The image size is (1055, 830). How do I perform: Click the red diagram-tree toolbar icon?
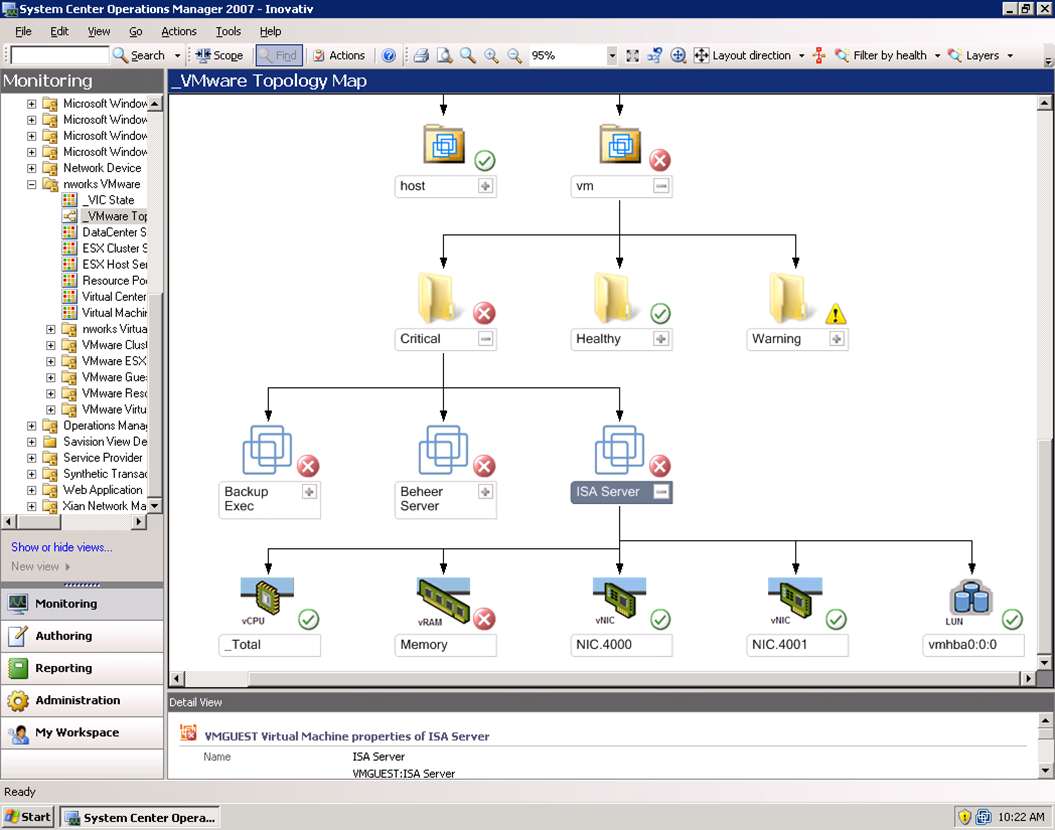pyautogui.click(x=819, y=56)
